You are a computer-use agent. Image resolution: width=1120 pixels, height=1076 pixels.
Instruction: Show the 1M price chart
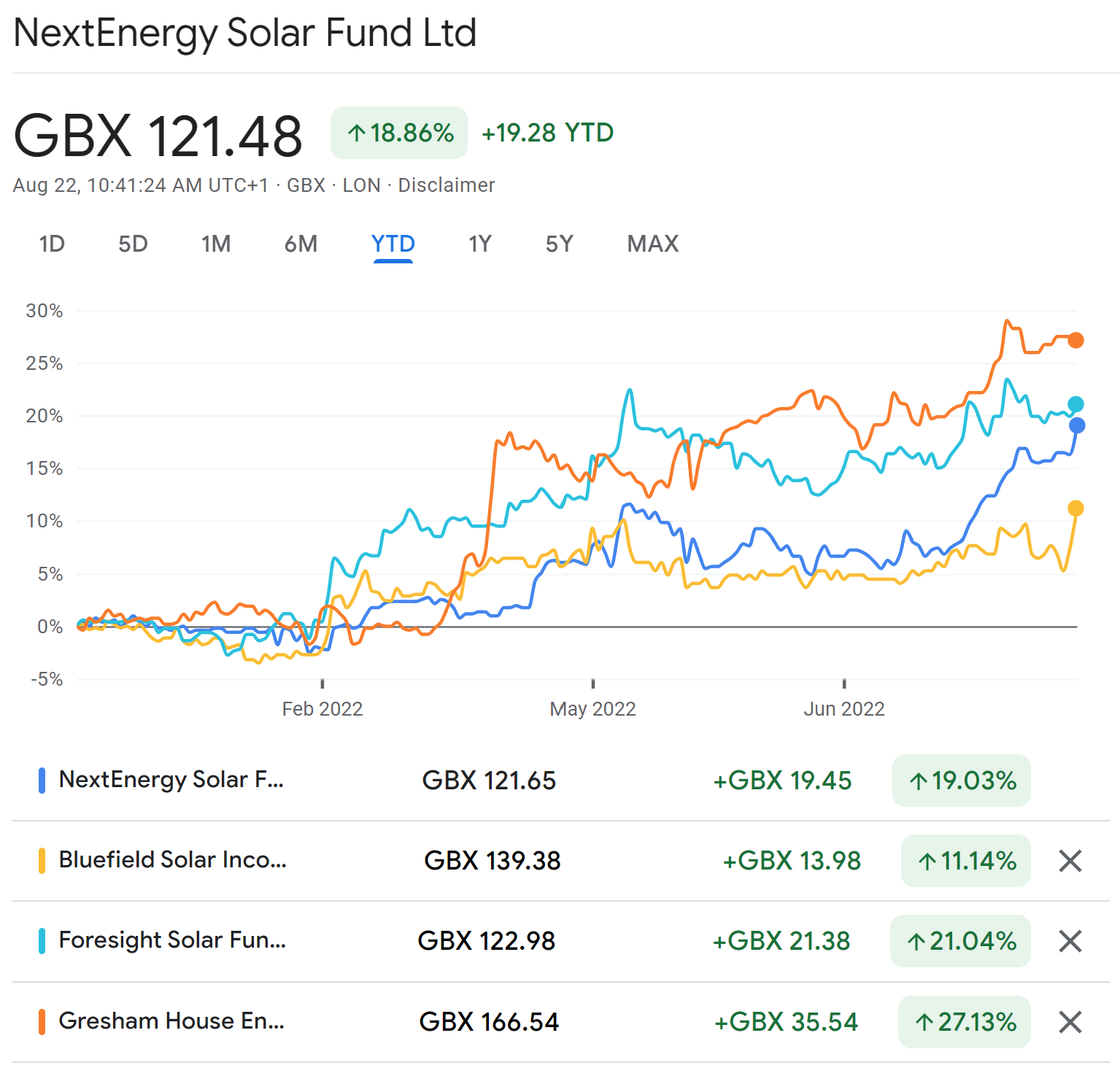[216, 244]
